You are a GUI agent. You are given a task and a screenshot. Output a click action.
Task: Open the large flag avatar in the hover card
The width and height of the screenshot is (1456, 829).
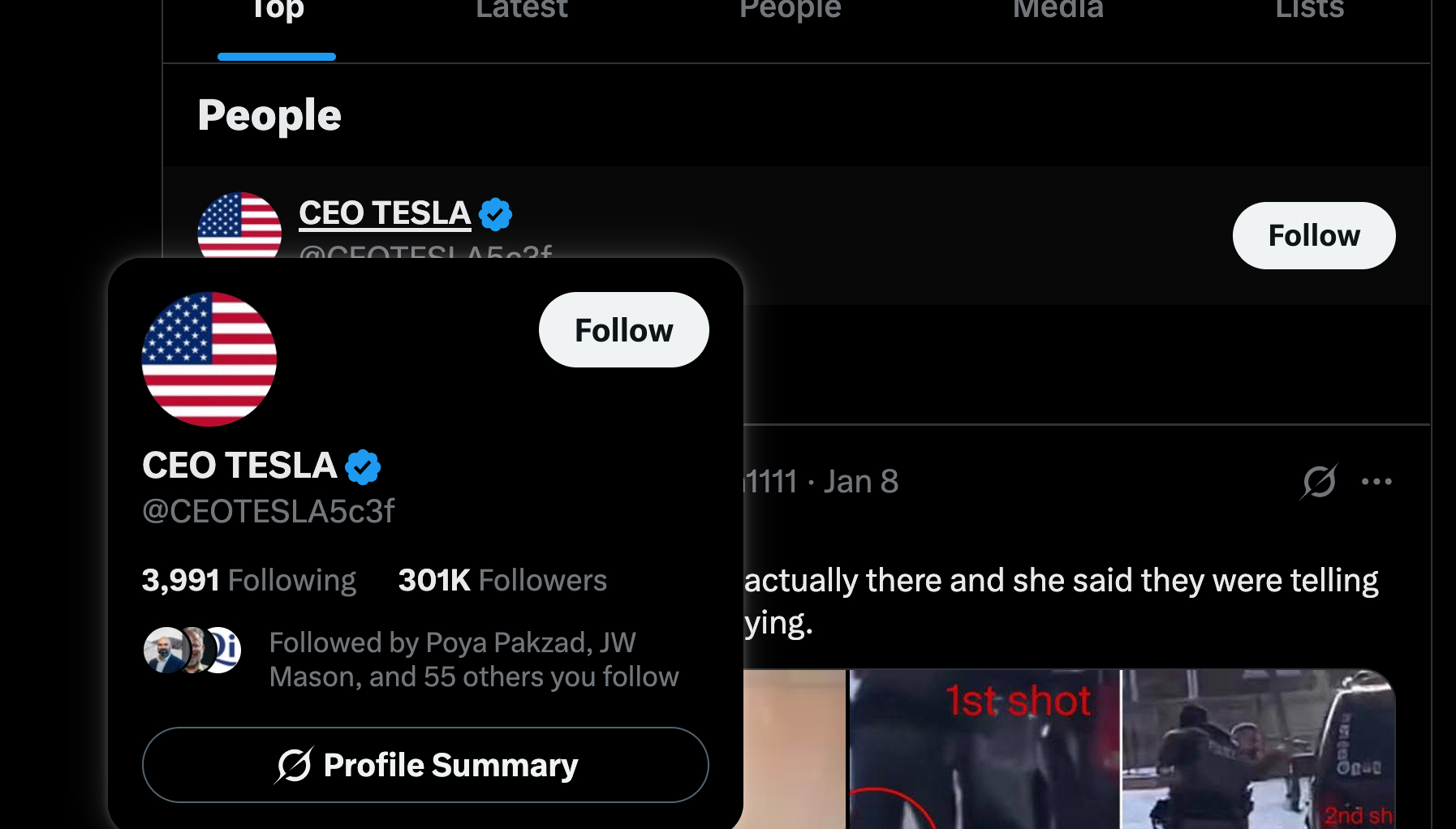tap(209, 359)
